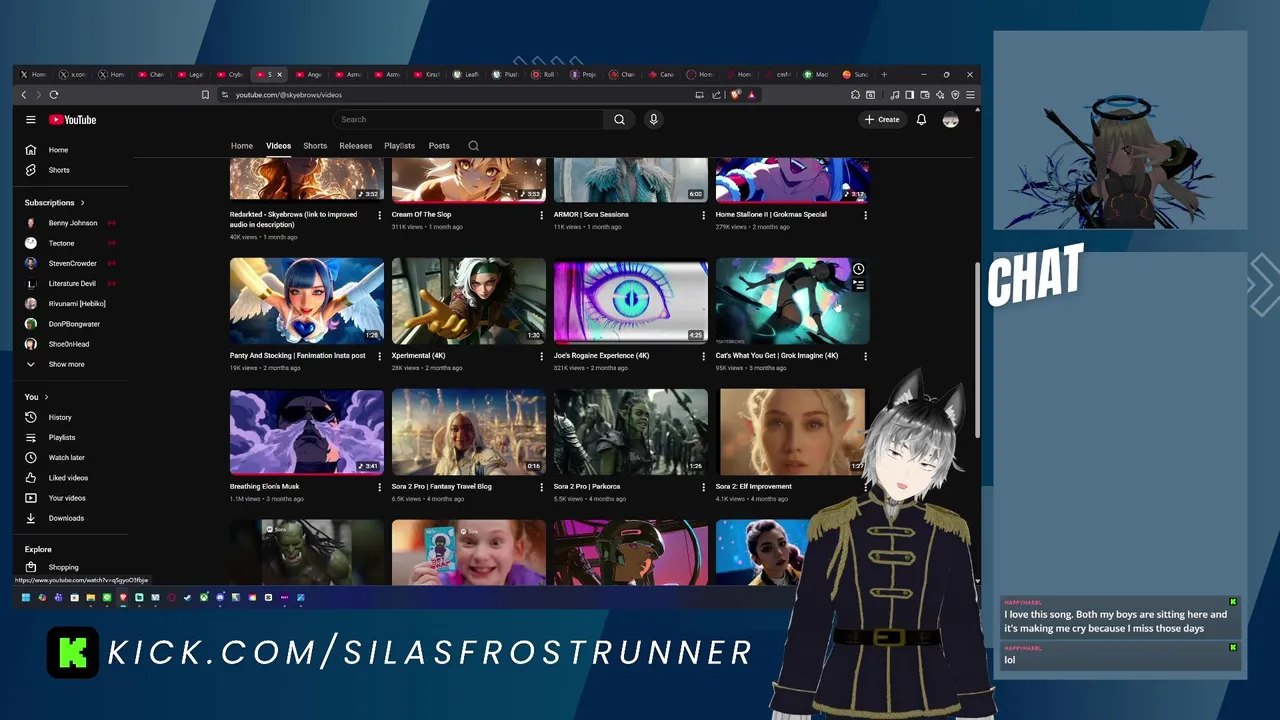Click the Brave Rewards triangle icon
The width and height of the screenshot is (1280, 720).
pyautogui.click(x=751, y=95)
